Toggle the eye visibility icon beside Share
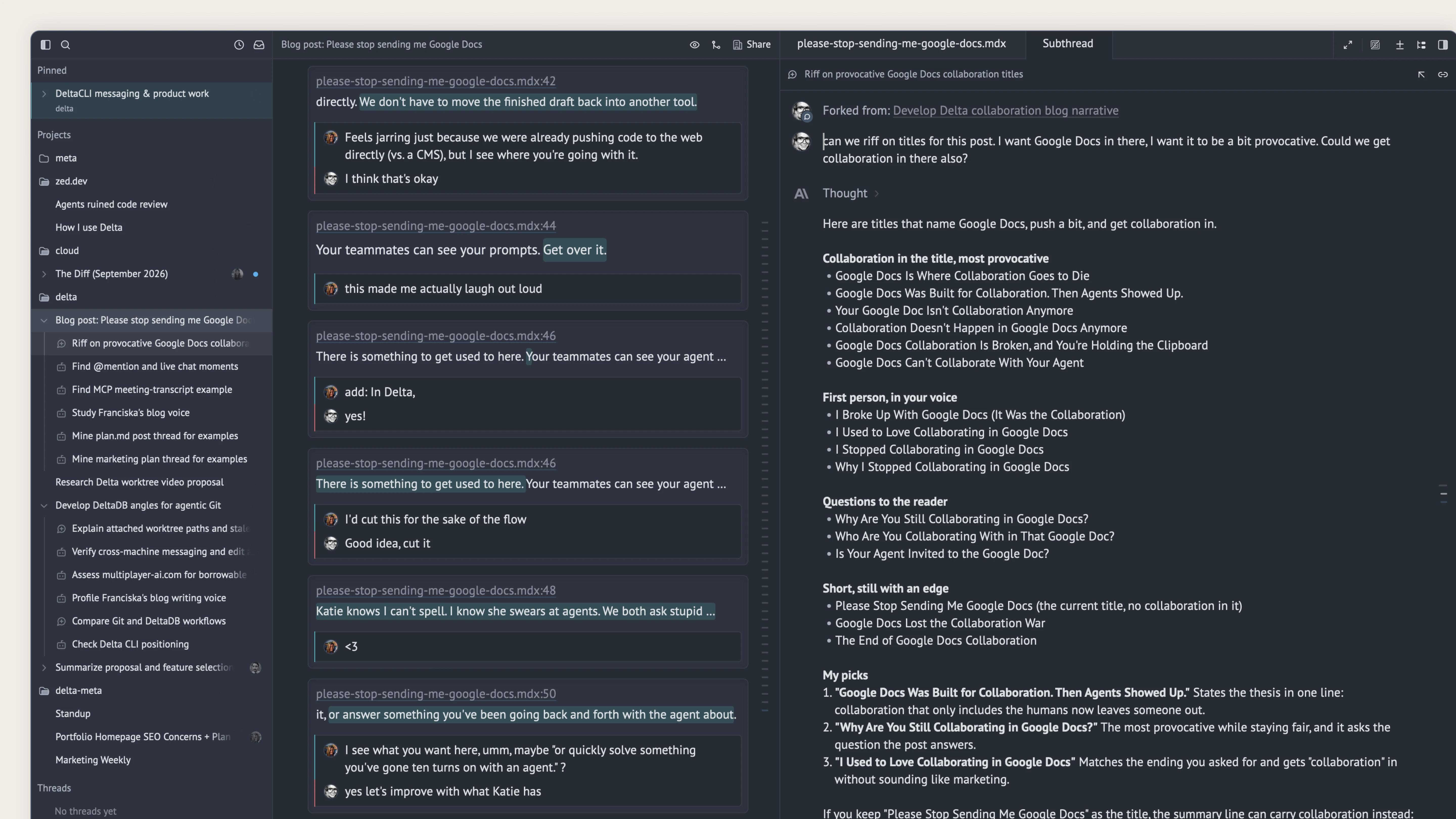 click(695, 45)
